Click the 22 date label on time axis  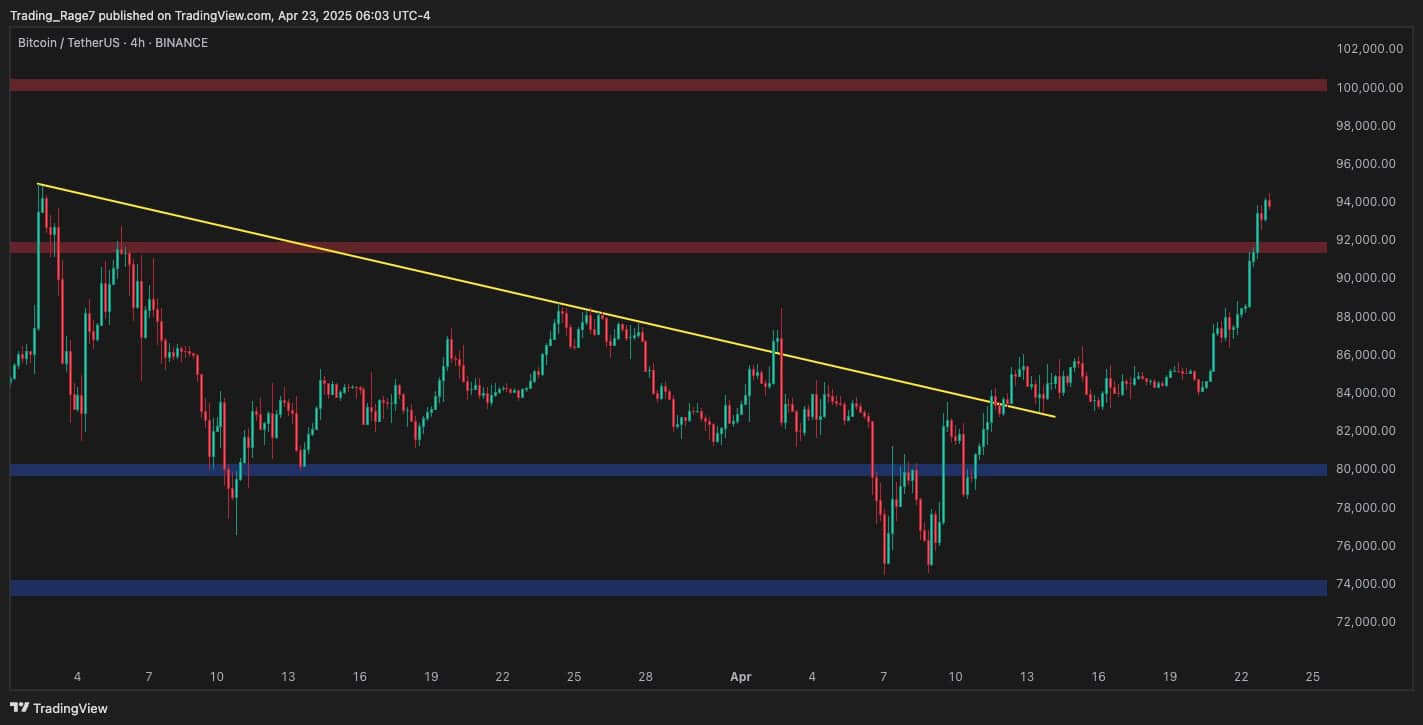tap(1241, 677)
